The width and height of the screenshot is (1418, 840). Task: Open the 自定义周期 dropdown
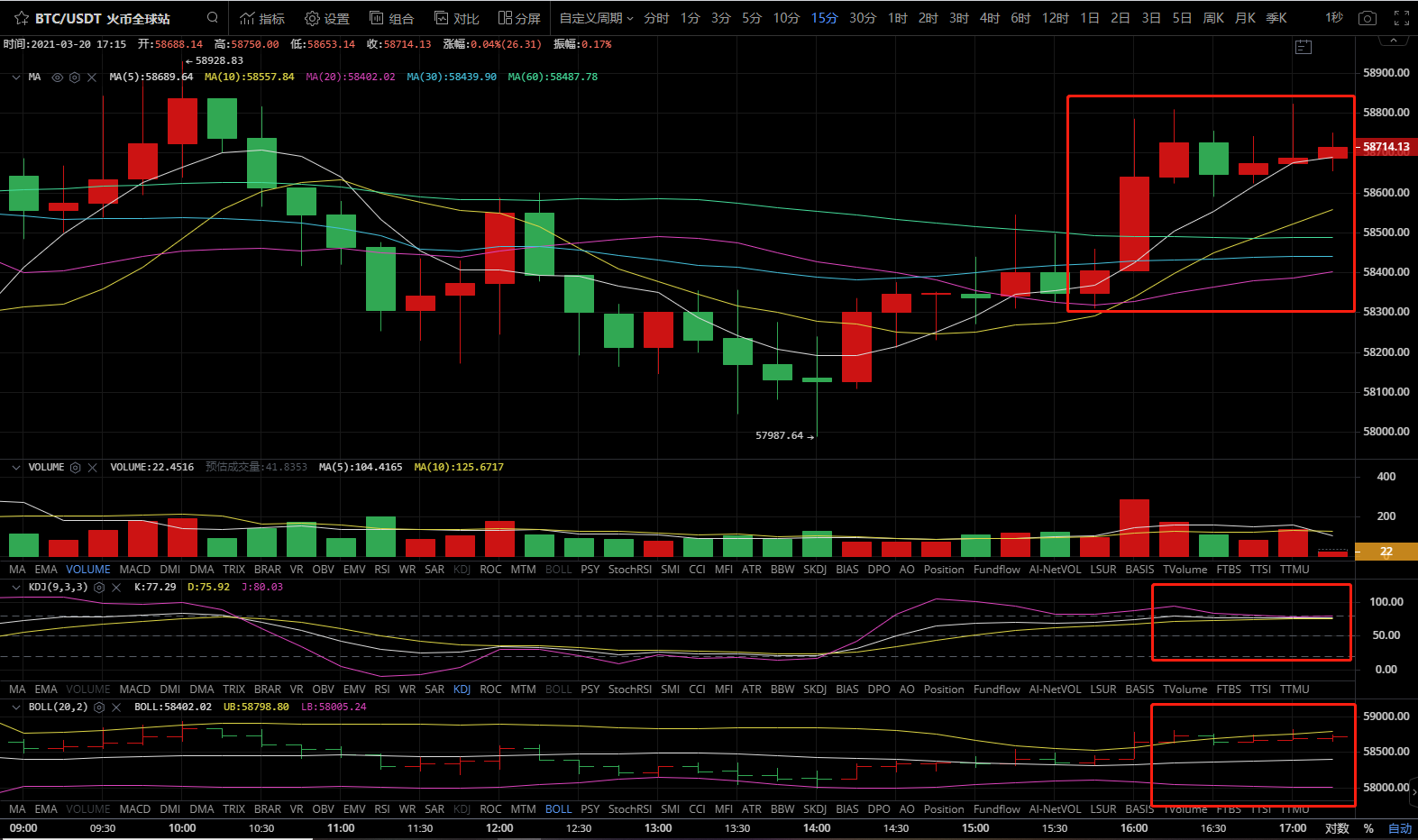pos(596,18)
